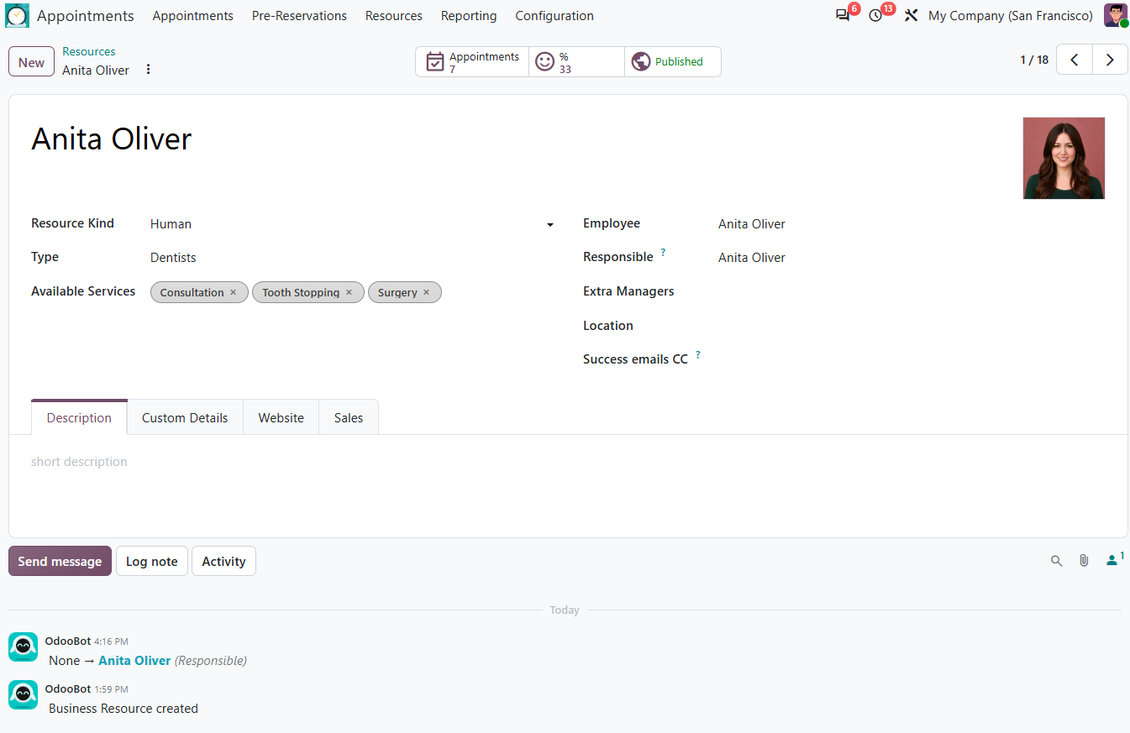Remove the Surgery service tag
This screenshot has height=733, width=1130.
tap(427, 293)
